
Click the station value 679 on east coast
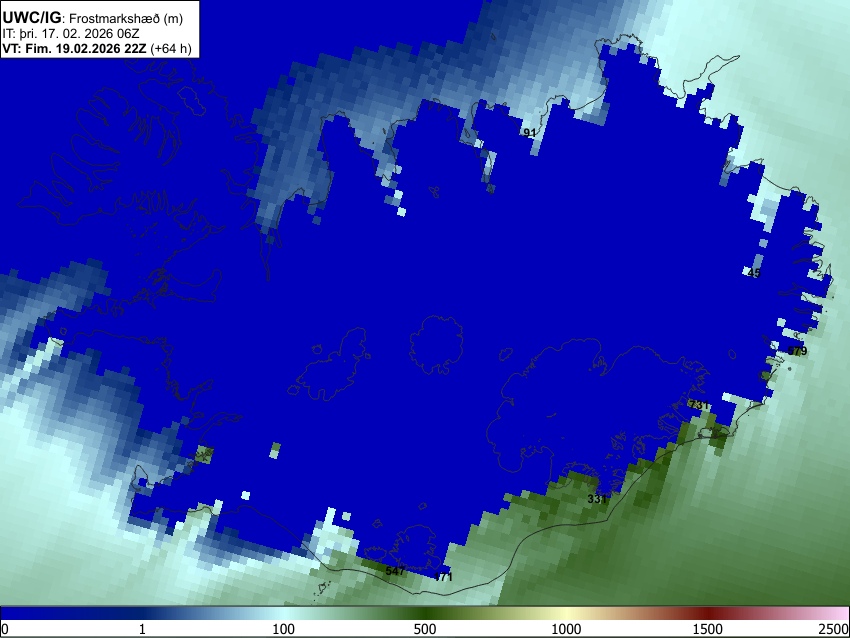point(797,351)
